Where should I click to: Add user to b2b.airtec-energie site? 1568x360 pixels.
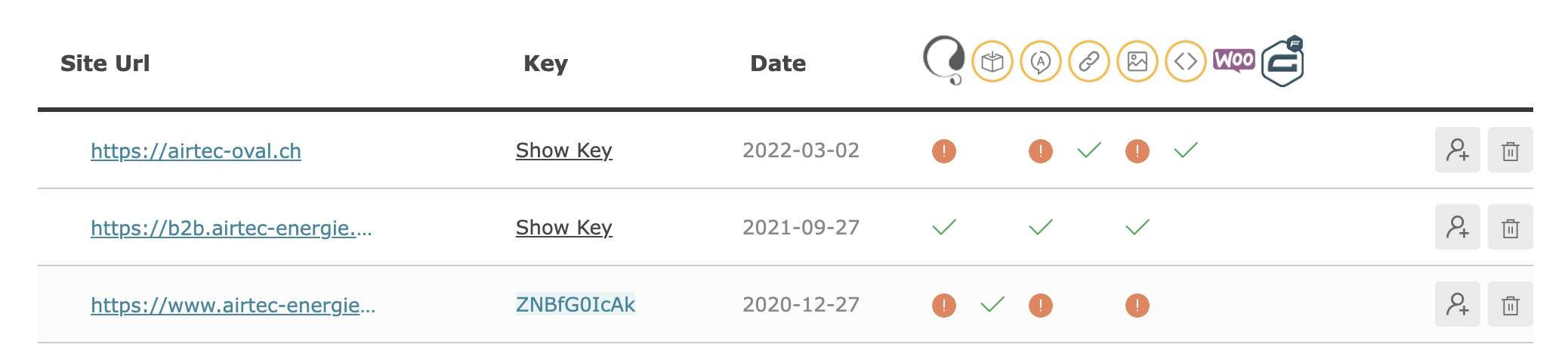(x=1458, y=227)
